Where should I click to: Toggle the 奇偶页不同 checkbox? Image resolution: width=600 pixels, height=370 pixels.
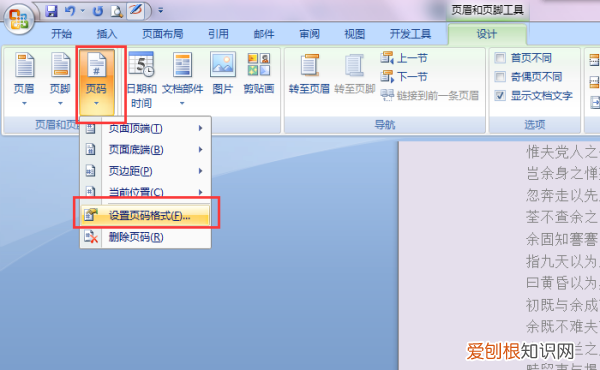pyautogui.click(x=500, y=77)
